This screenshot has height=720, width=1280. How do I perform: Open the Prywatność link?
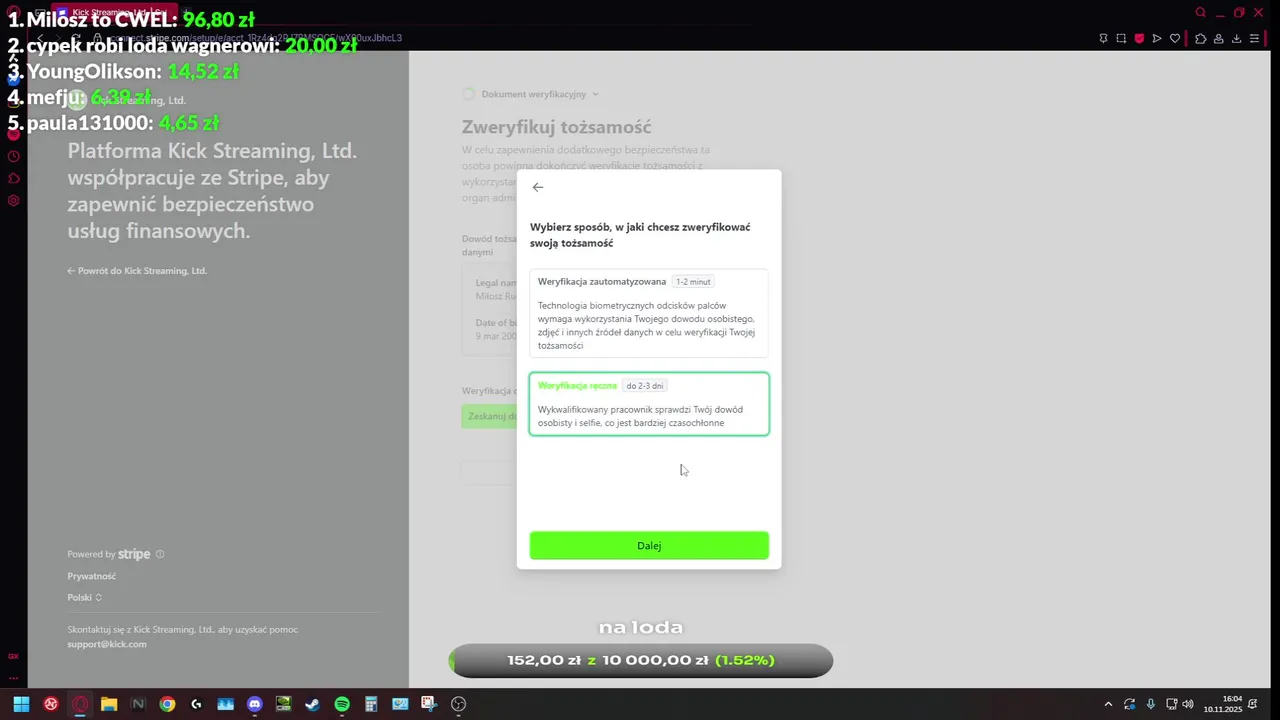[92, 576]
